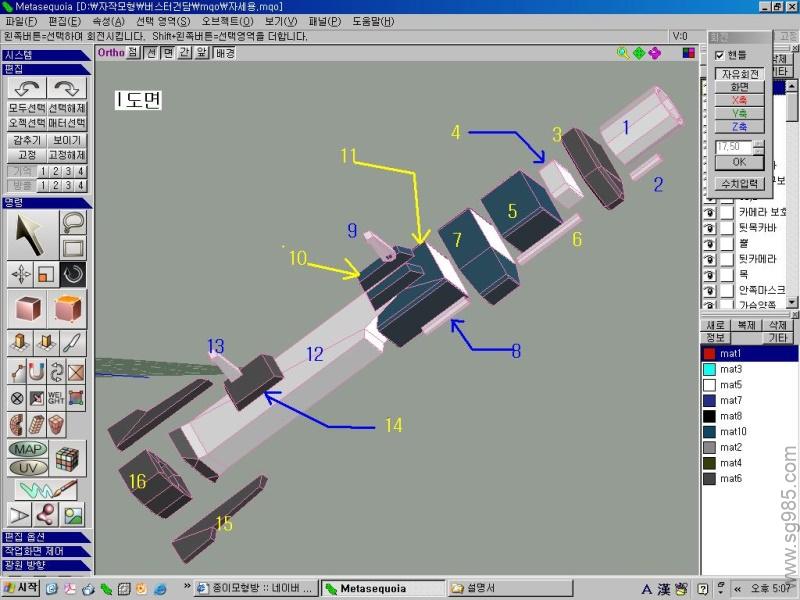Click the undo arrow button
The width and height of the screenshot is (800, 600).
[24, 88]
